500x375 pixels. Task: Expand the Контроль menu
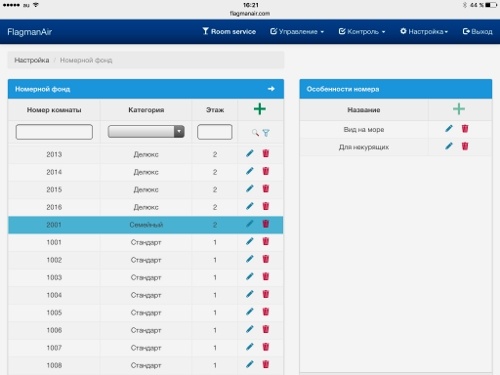[362, 32]
